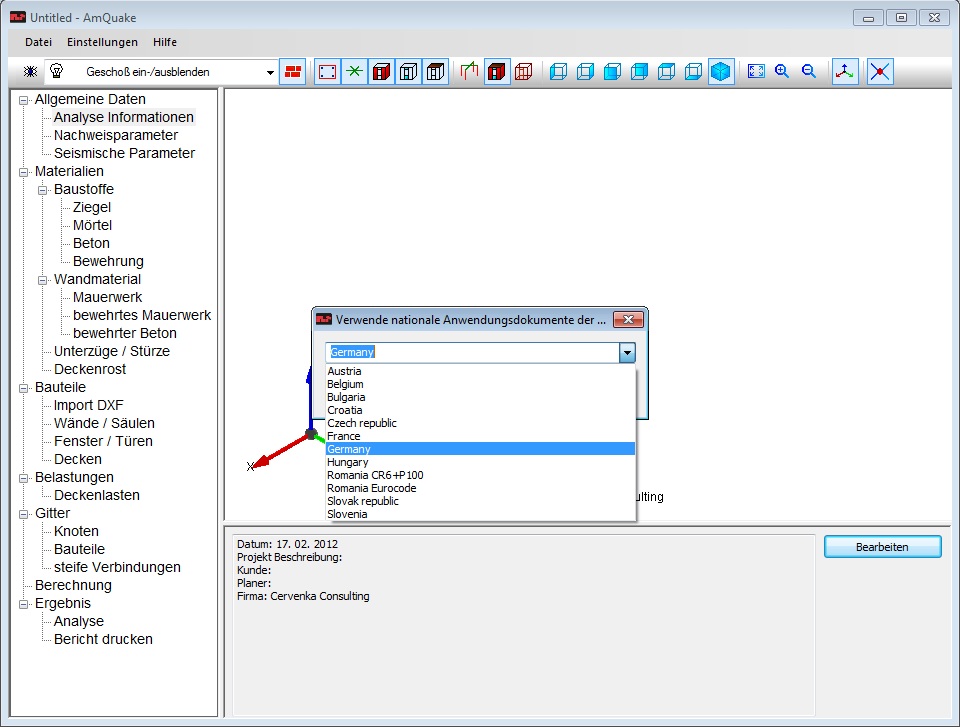Select Fenster / Türen tree item
Image resolution: width=960 pixels, height=727 pixels.
[x=103, y=442]
